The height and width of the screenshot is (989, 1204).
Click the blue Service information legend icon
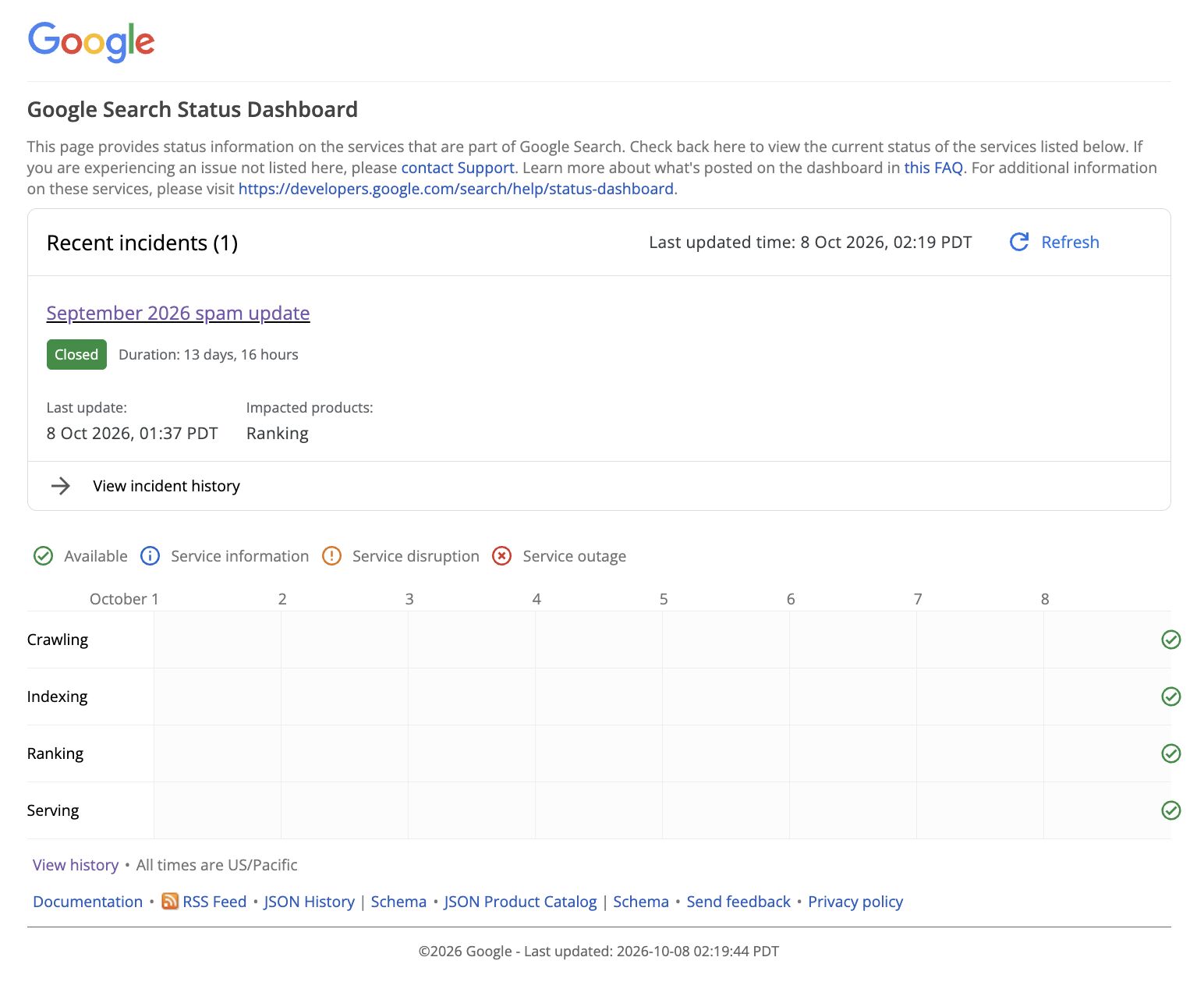tap(150, 556)
